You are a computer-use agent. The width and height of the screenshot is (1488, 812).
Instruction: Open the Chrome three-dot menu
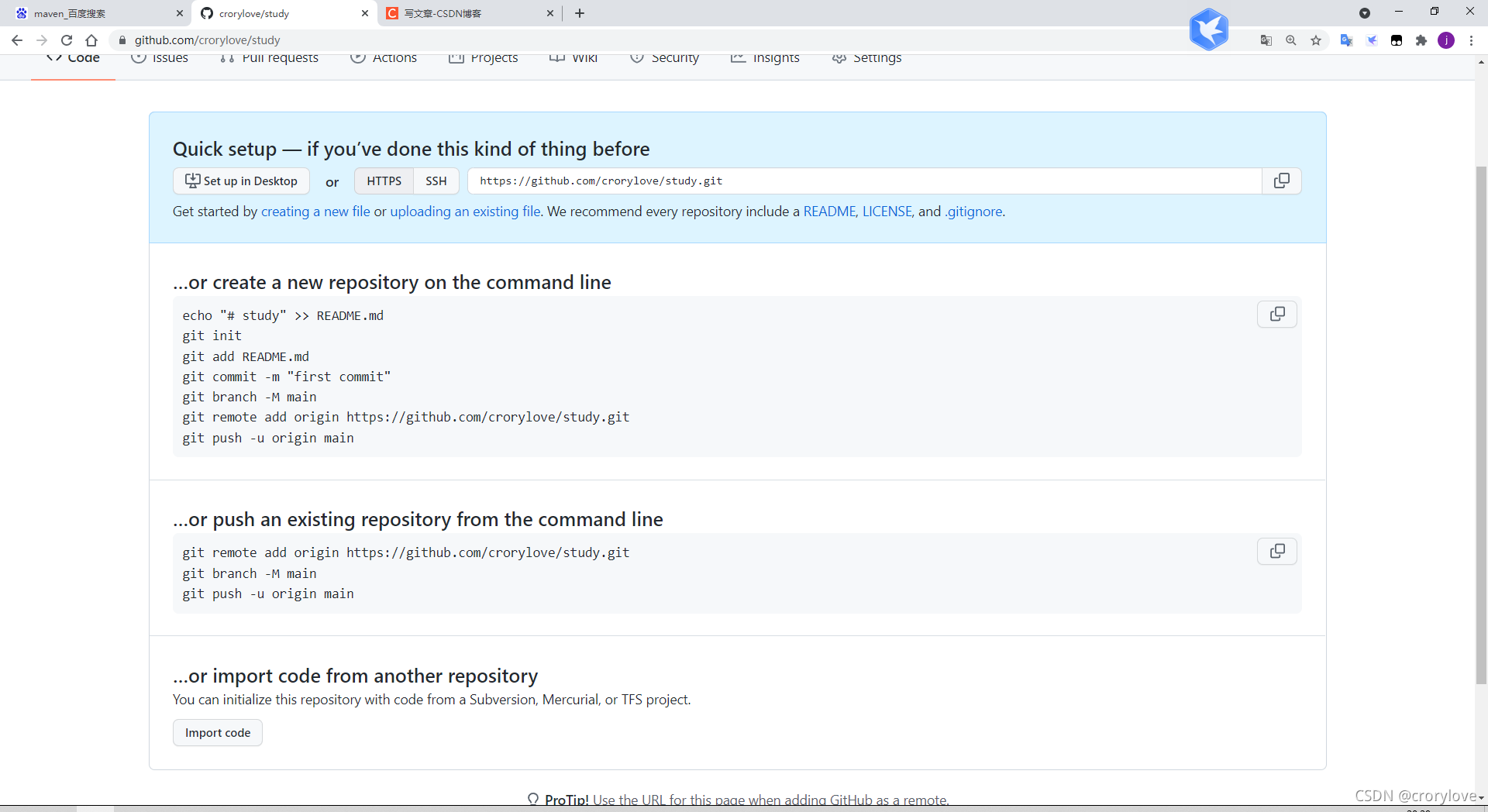point(1471,40)
